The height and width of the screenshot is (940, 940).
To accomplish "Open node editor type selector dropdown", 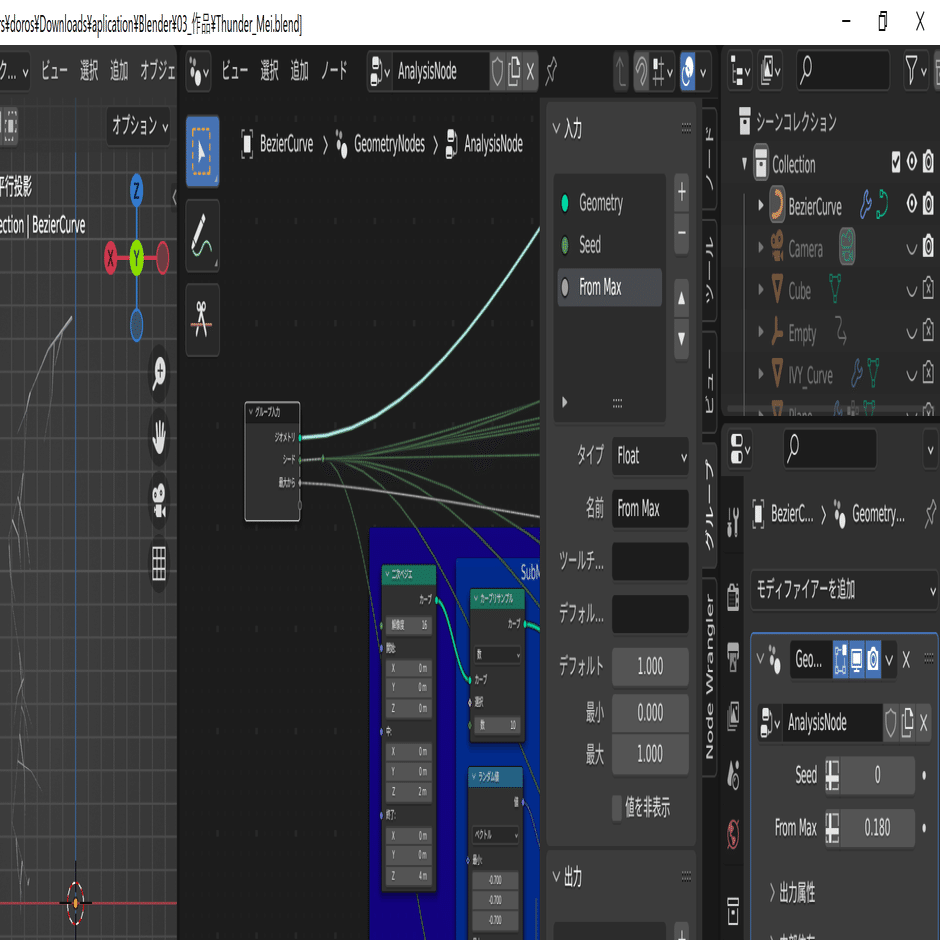I will click(x=198, y=72).
